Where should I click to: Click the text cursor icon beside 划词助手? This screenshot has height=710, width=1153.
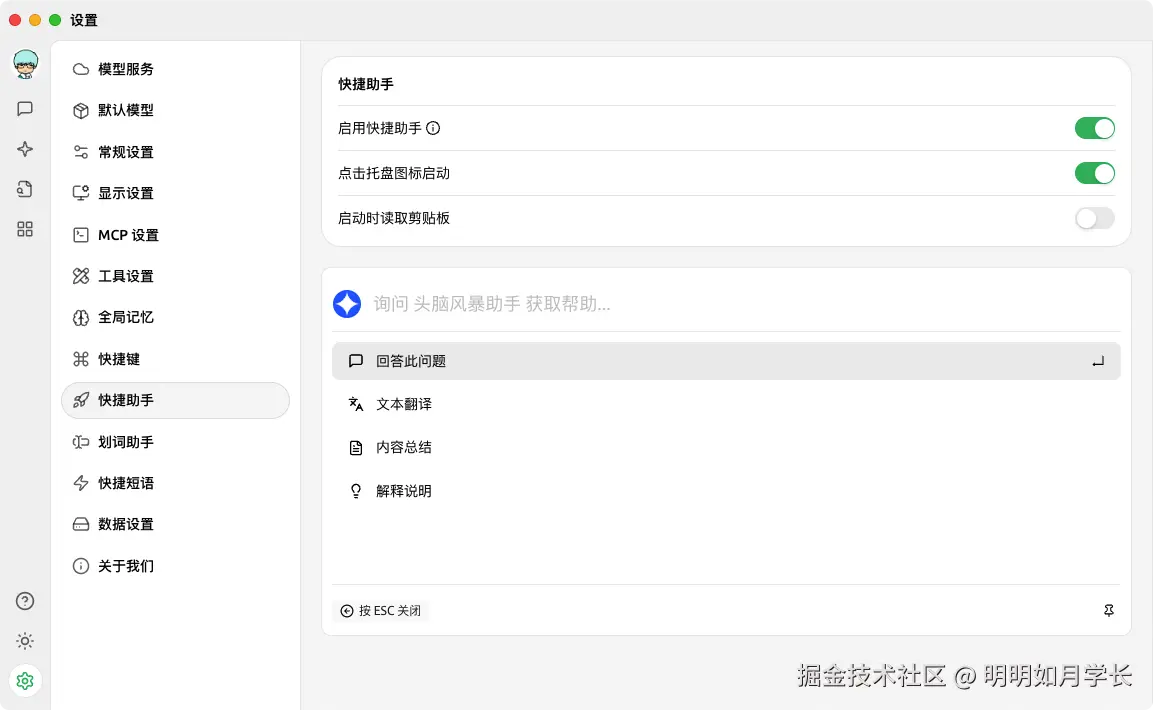pyautogui.click(x=81, y=442)
